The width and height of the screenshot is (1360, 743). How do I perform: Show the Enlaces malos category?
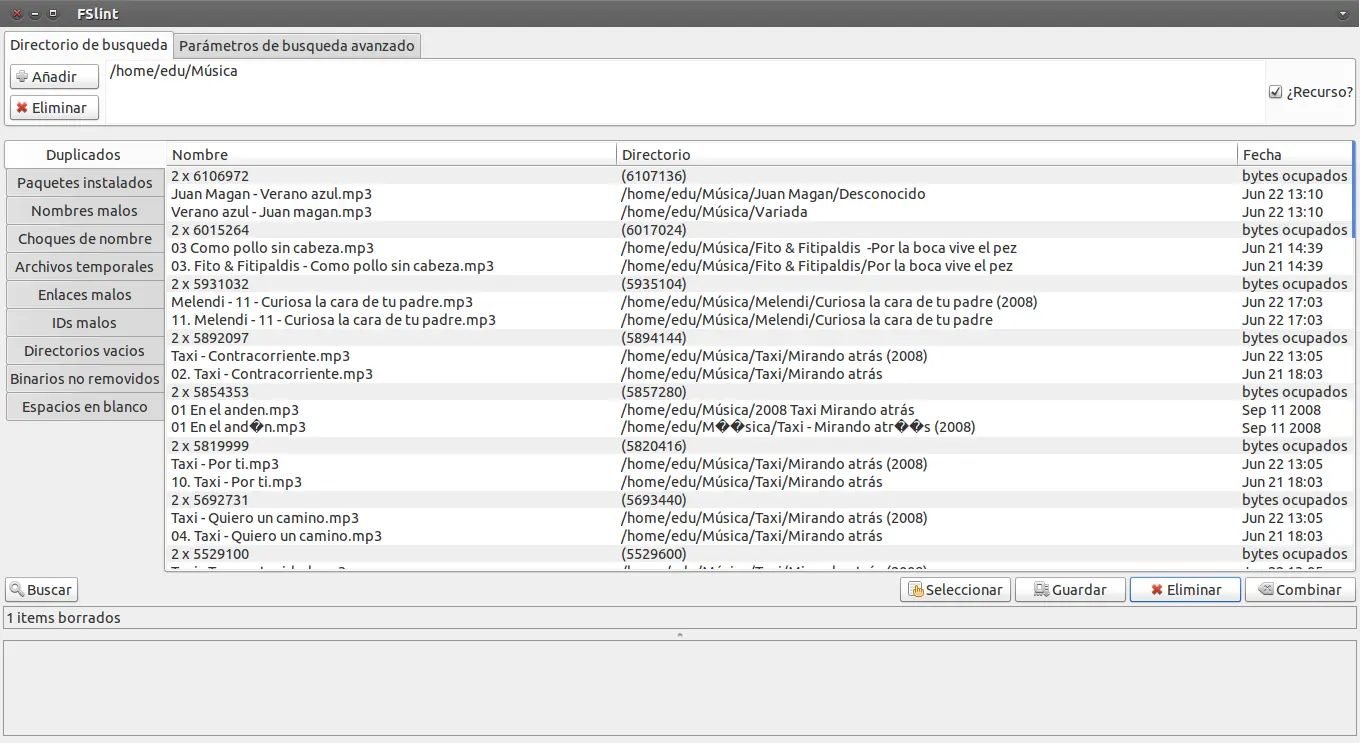click(x=85, y=295)
